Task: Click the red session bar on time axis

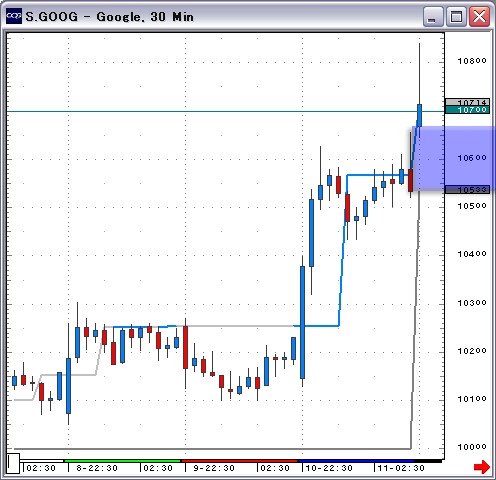Action: 239,461
